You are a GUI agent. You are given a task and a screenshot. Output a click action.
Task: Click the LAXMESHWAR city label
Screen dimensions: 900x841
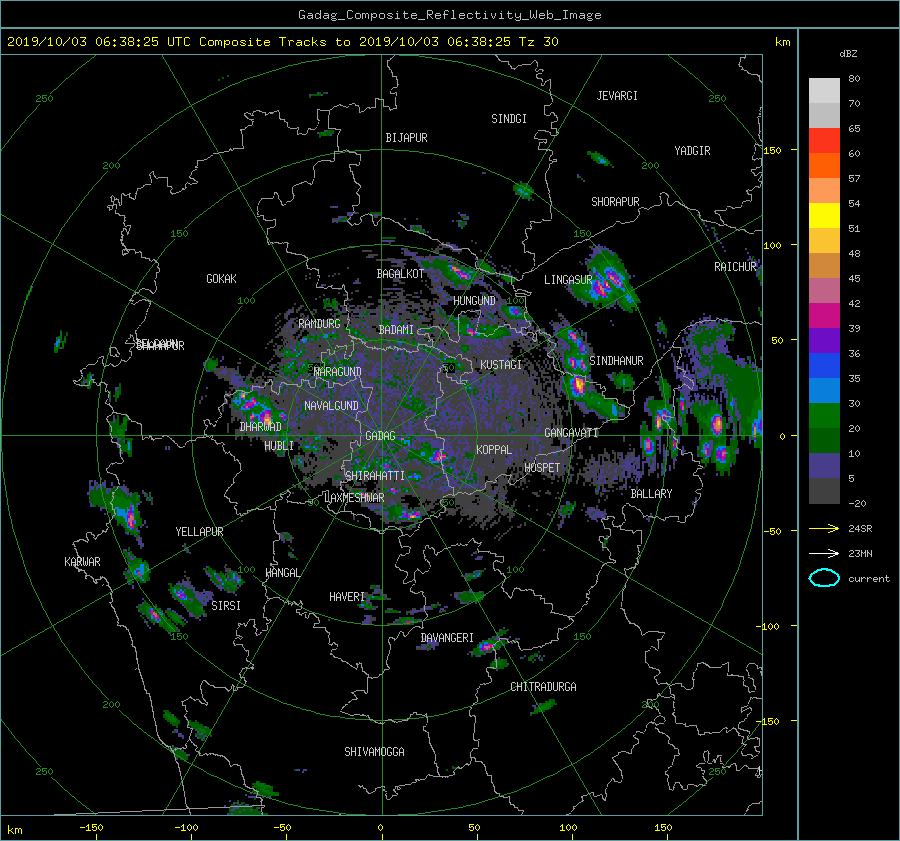pyautogui.click(x=354, y=498)
